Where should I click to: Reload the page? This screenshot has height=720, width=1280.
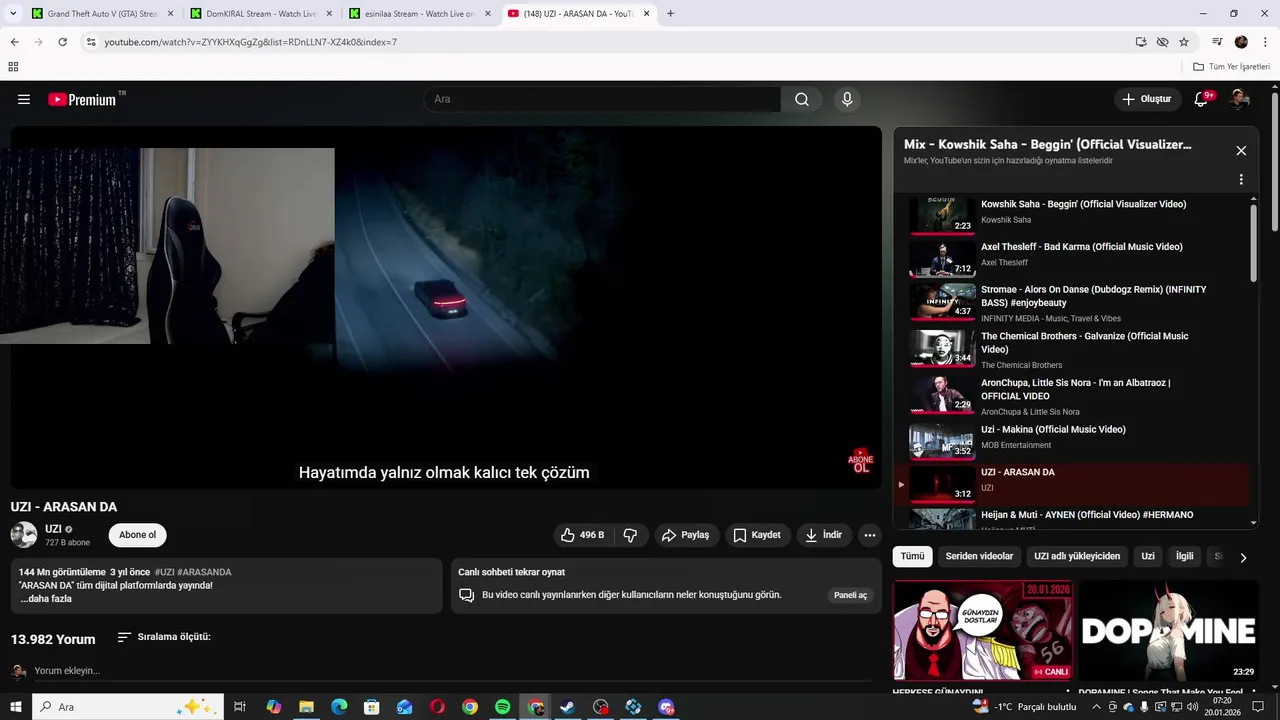point(62,42)
